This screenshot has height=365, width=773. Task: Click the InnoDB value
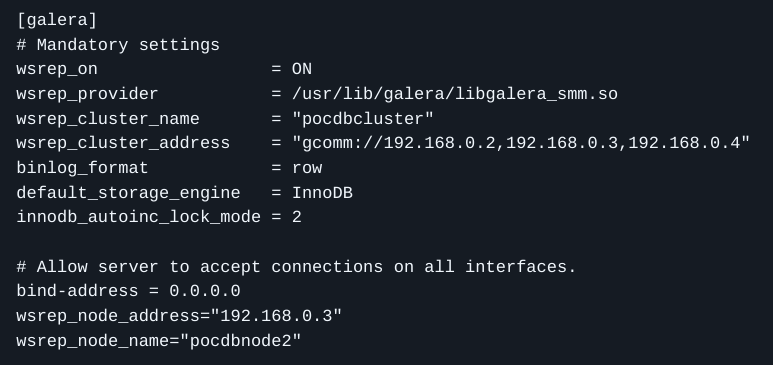(x=322, y=193)
